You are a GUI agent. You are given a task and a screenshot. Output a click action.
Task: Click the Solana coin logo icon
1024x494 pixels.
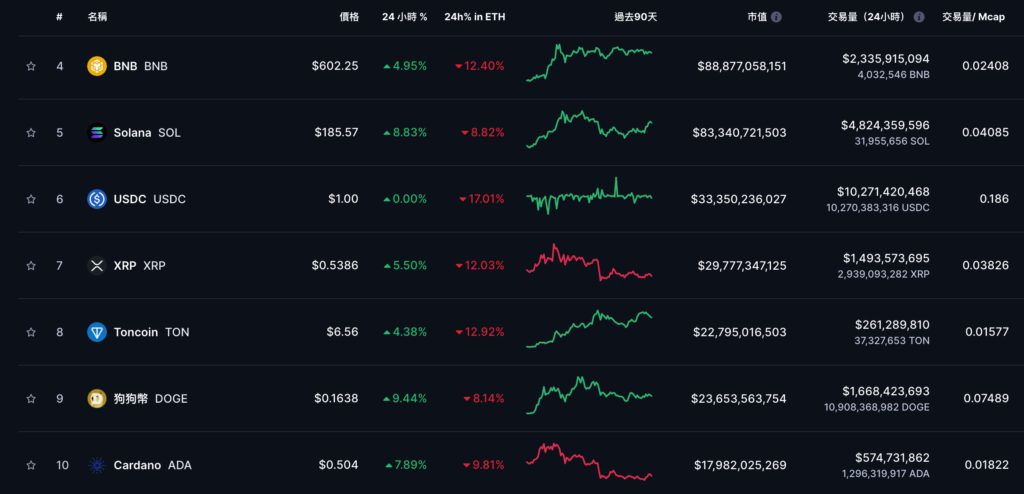(97, 133)
